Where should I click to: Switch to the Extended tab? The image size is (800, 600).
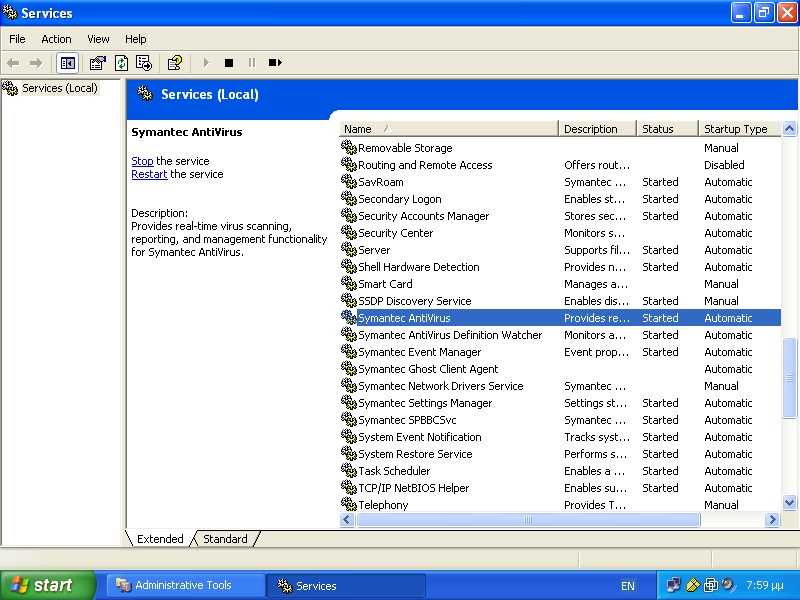160,539
